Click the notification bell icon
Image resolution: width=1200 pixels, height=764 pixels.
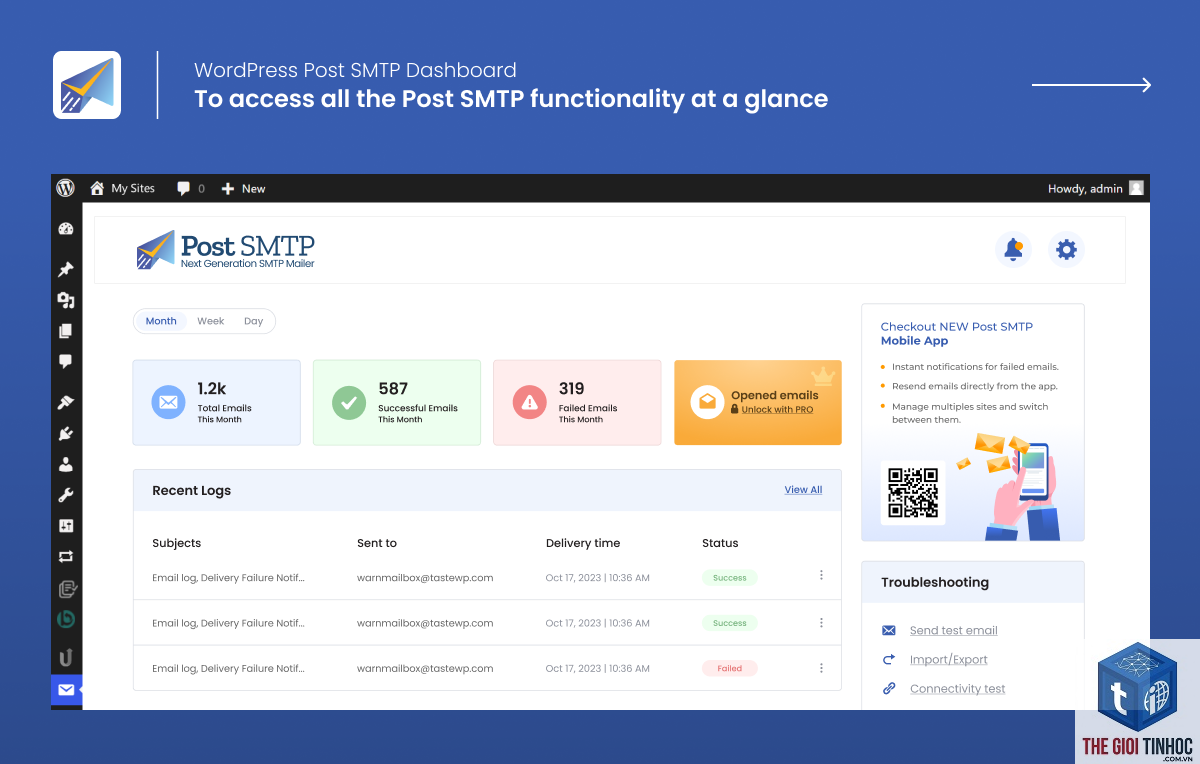tap(1013, 249)
